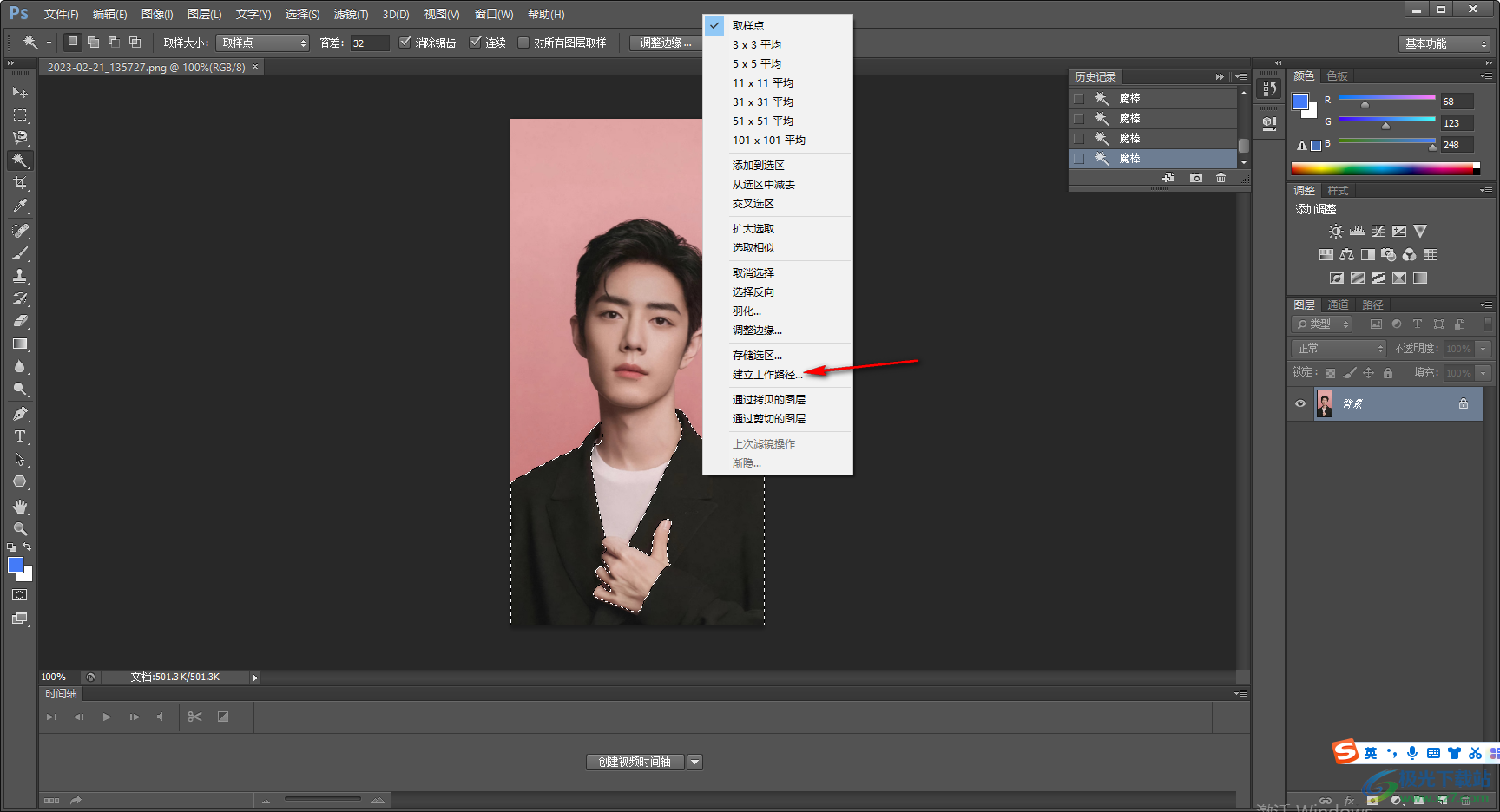Add a Vibrance adjustment layer
Screen dimensions: 1500x812
pyautogui.click(x=1420, y=232)
